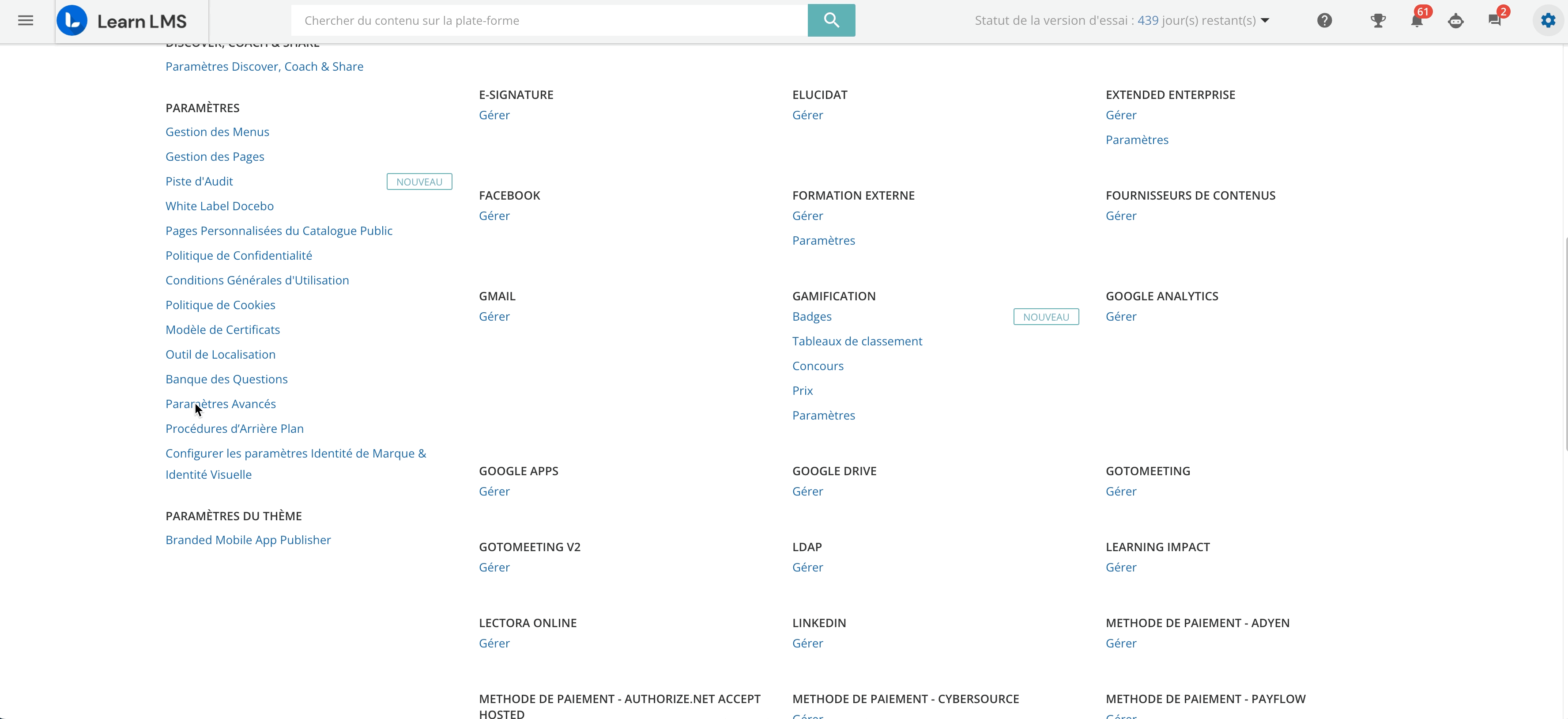Open Branded Mobile App Publisher
The image size is (1568, 719).
tap(249, 541)
